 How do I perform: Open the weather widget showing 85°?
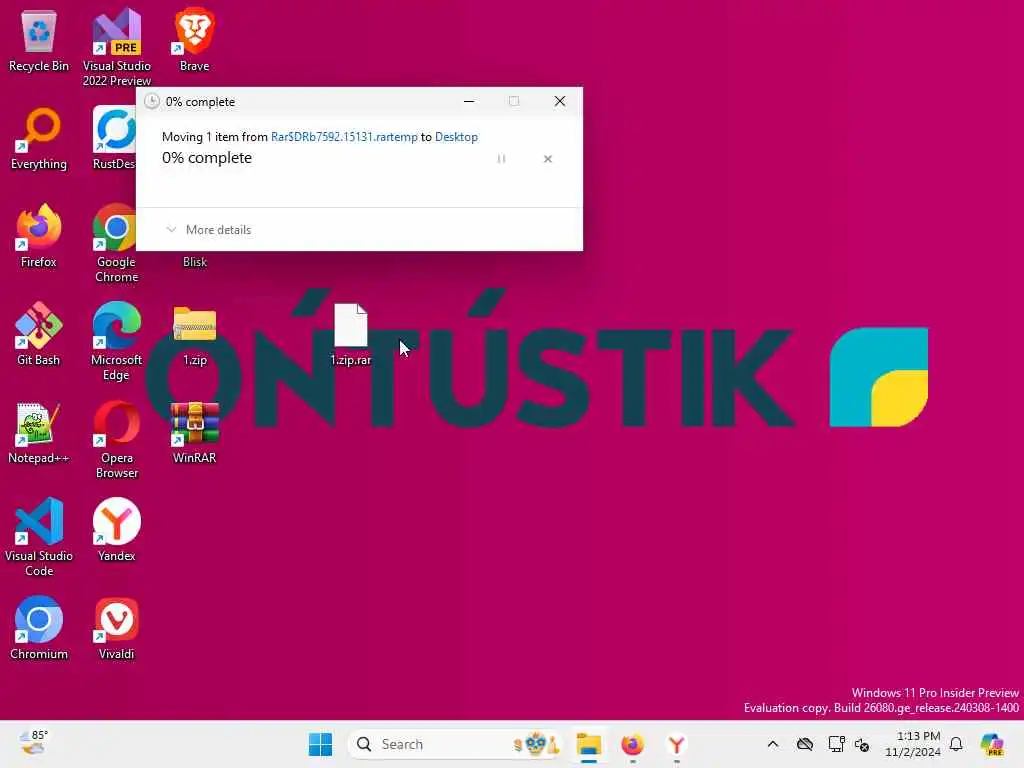point(33,743)
